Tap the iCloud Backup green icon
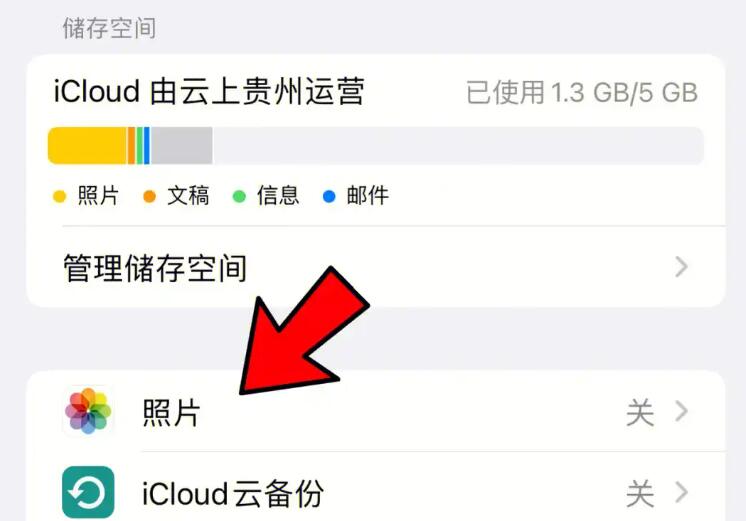The height and width of the screenshot is (521, 746). 88,492
